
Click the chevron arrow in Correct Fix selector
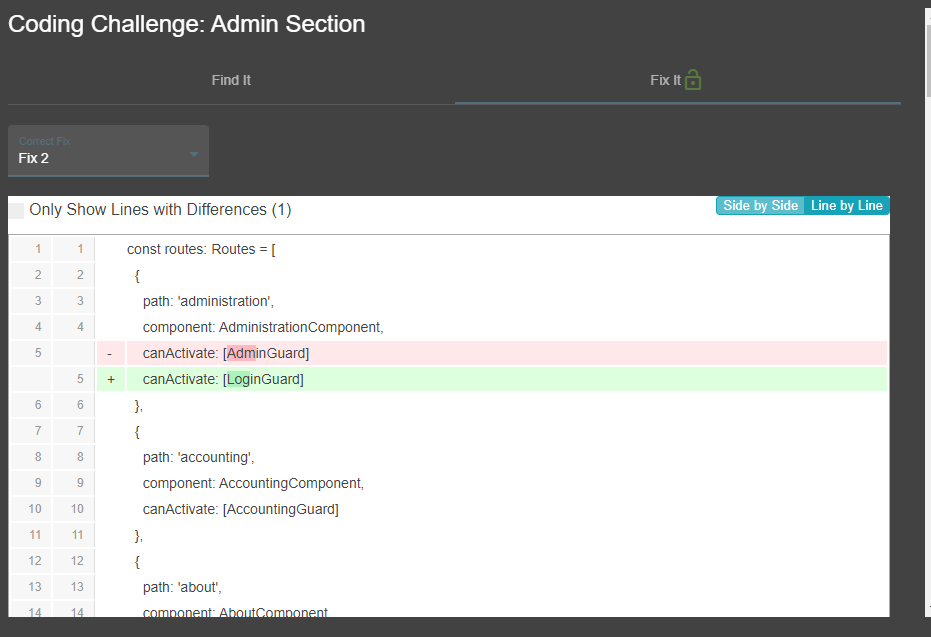coord(193,153)
